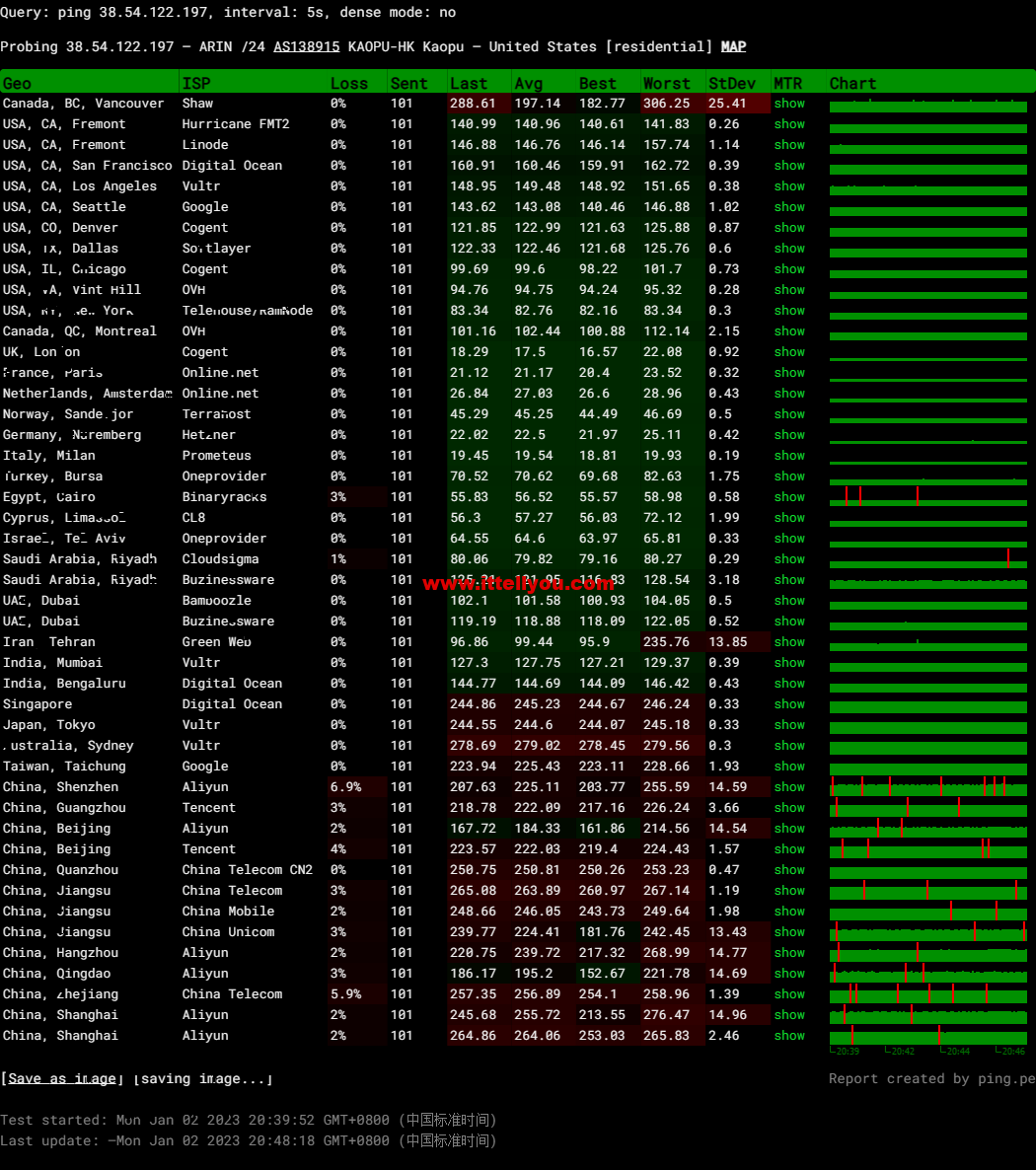The height and width of the screenshot is (1170, 1036).
Task: Show MTR for Iran Tehran Green Web
Action: [789, 641]
